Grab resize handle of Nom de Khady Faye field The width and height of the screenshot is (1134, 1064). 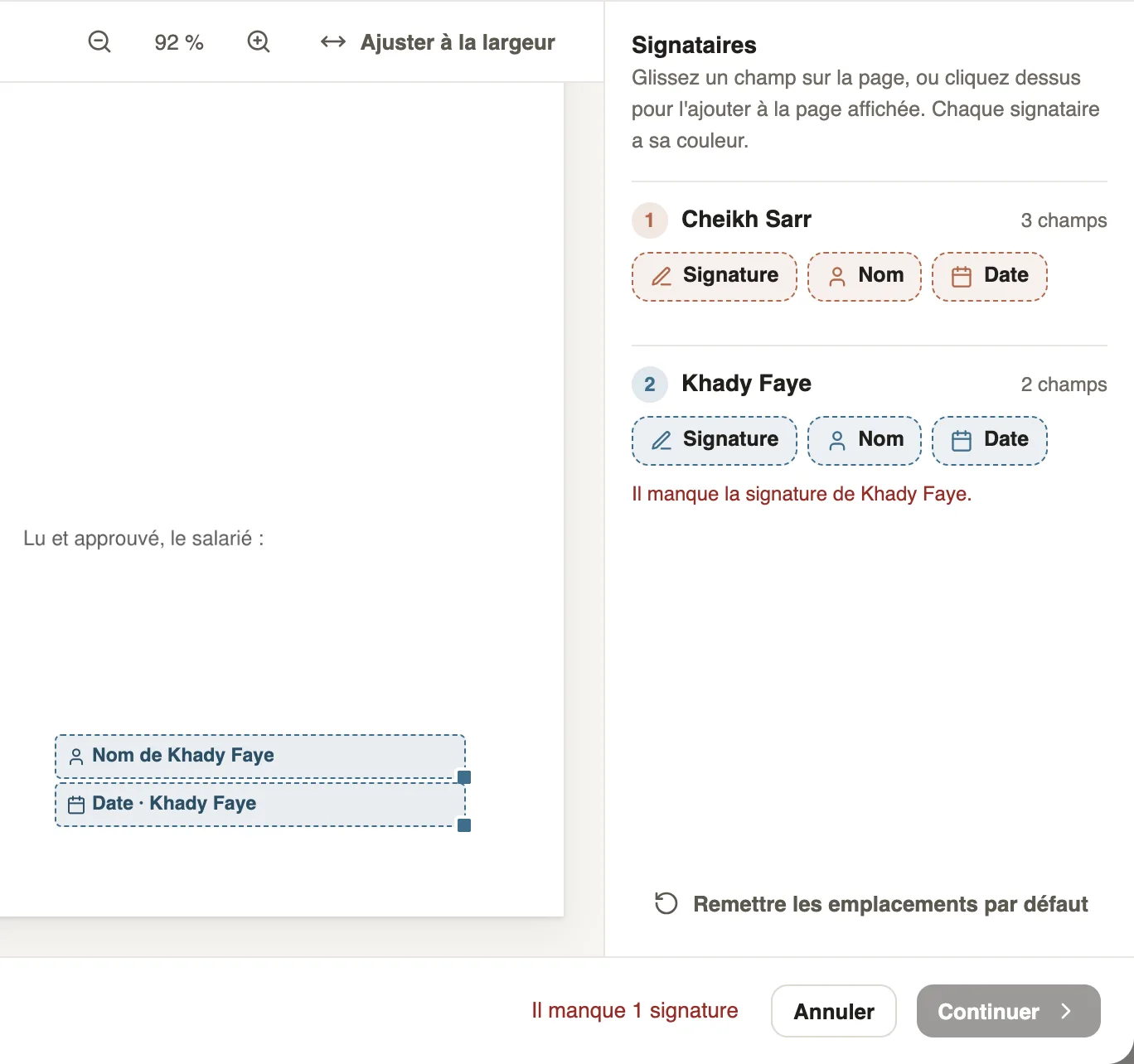(464, 777)
